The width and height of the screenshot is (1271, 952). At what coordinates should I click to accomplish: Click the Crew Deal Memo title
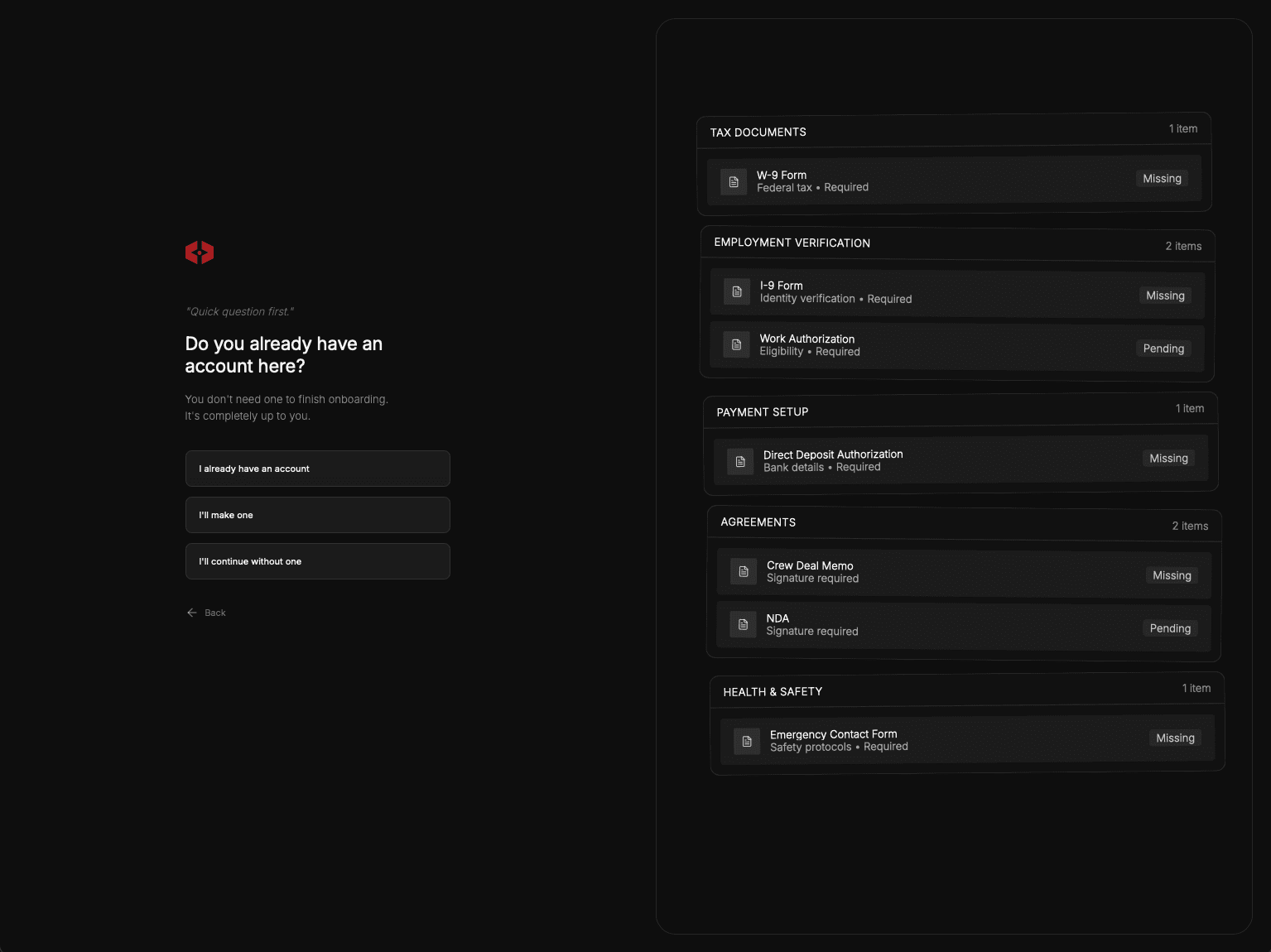[810, 565]
